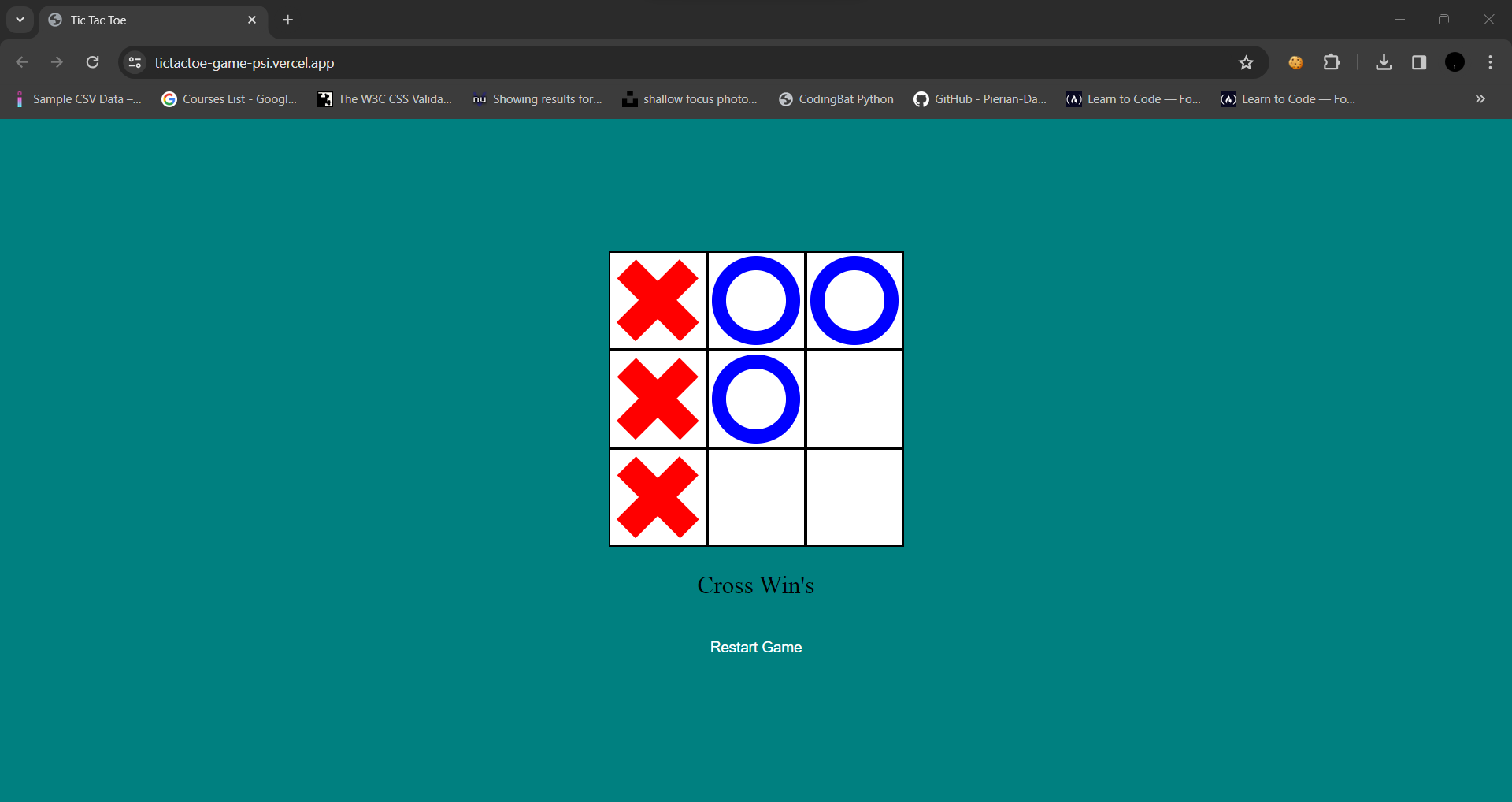
Task: Open the Downloads icon
Action: pyautogui.click(x=1384, y=62)
